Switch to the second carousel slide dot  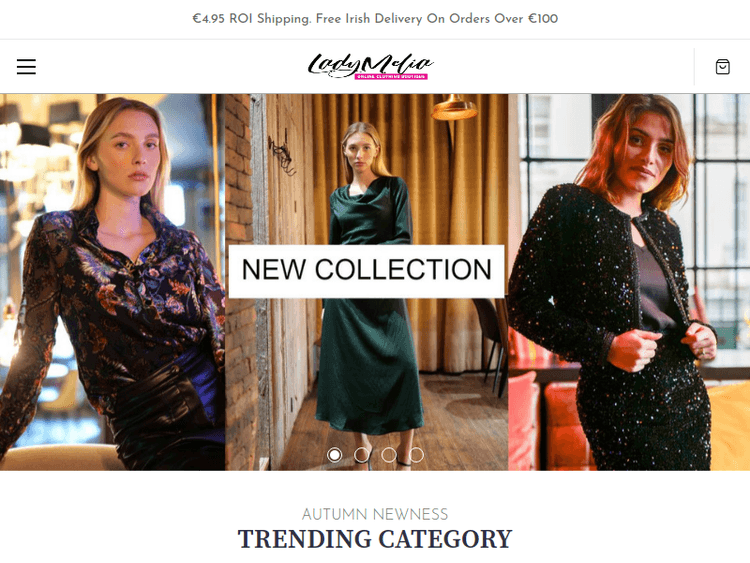click(x=362, y=454)
